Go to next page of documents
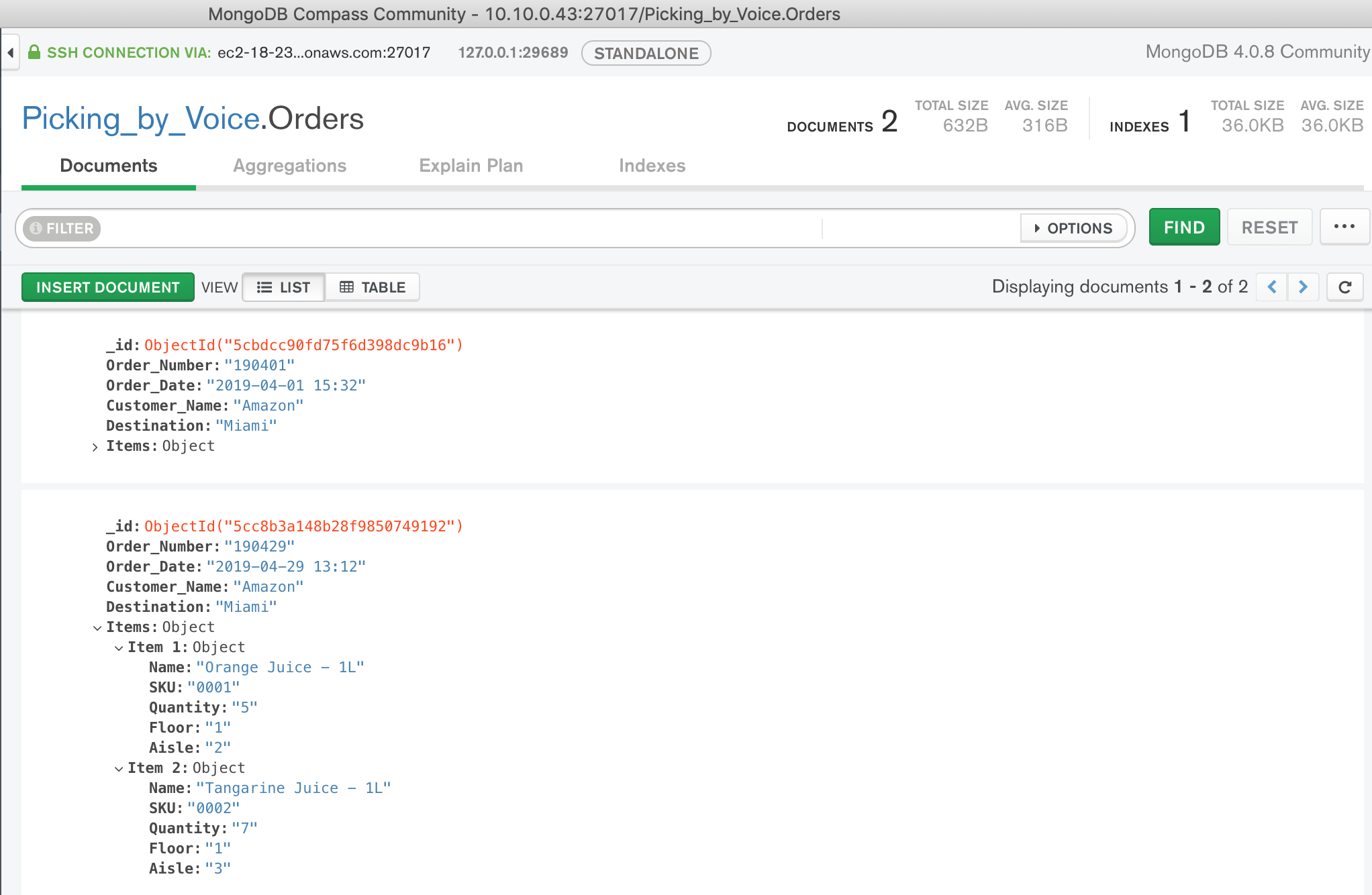 pos(1303,287)
